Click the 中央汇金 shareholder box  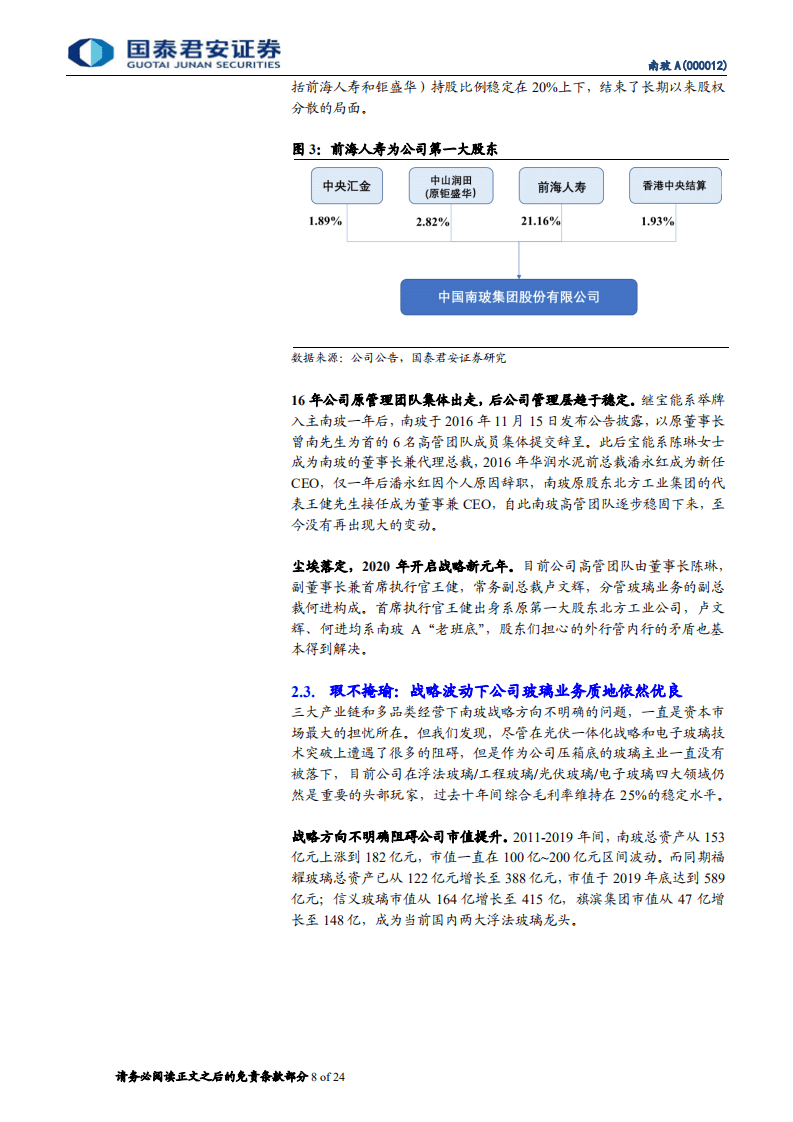346,186
